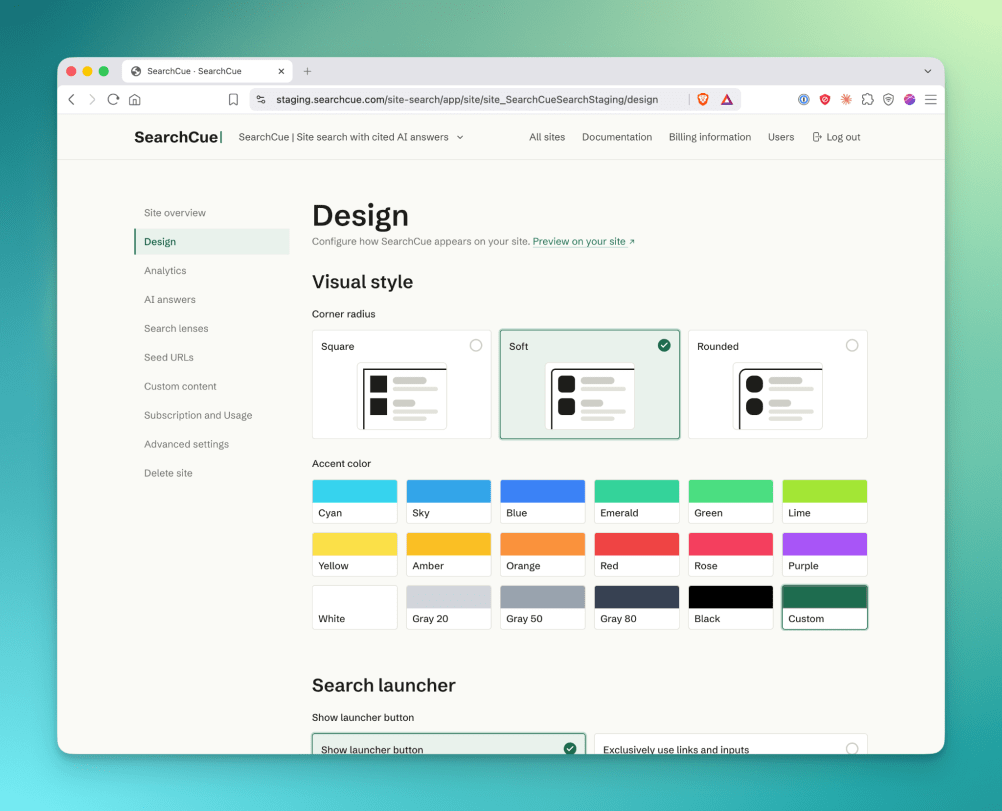Open All sites in top navigation
Screen dimensions: 1002x811
pyautogui.click(x=547, y=137)
